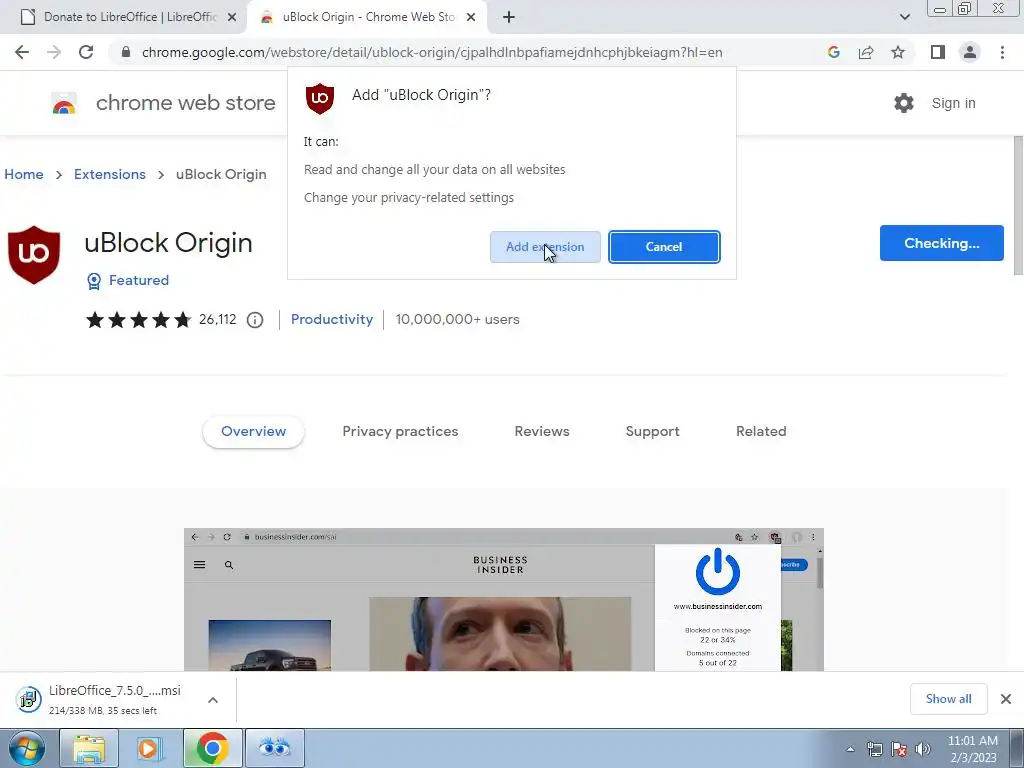1024x768 pixels.
Task: Click the address bar URL field
Action: (x=432, y=52)
